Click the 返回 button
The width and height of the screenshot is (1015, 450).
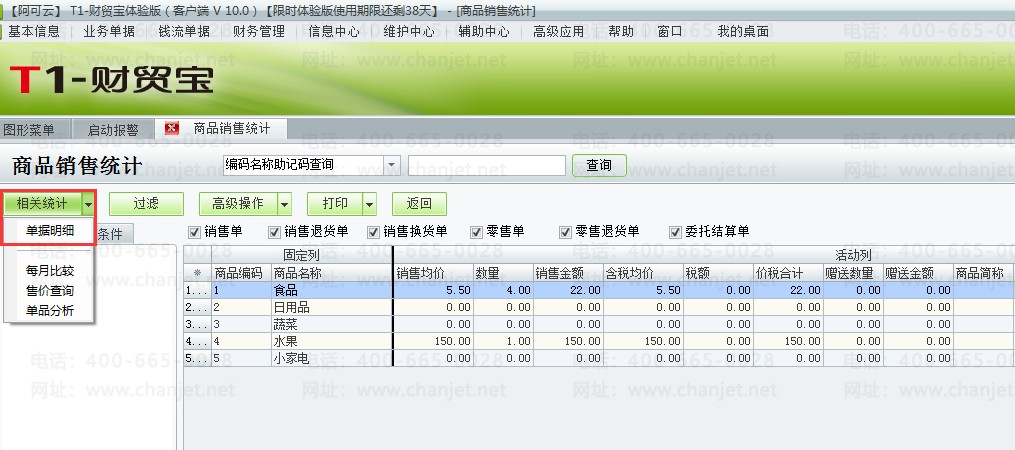pyautogui.click(x=419, y=204)
